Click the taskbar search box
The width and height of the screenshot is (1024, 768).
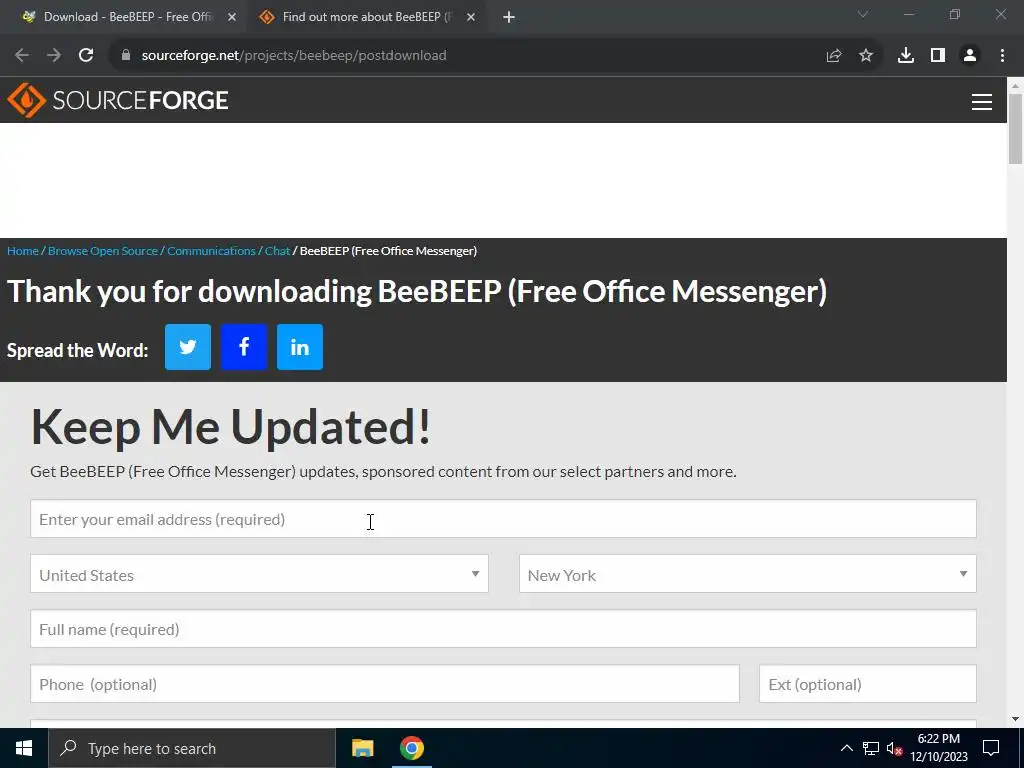tap(192, 748)
